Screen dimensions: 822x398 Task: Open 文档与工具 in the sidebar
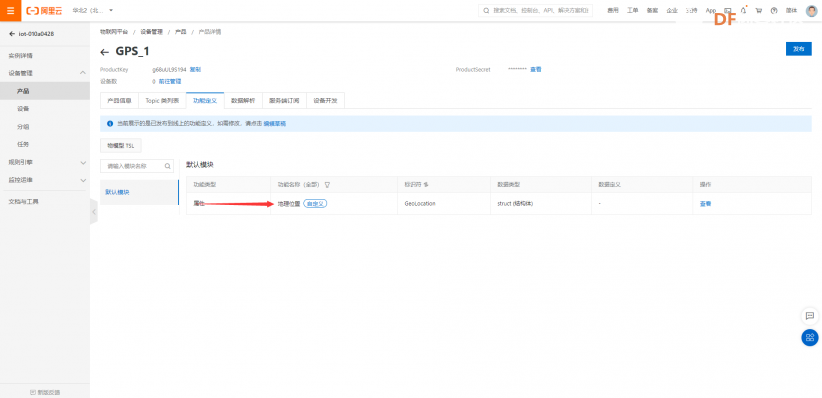click(24, 202)
